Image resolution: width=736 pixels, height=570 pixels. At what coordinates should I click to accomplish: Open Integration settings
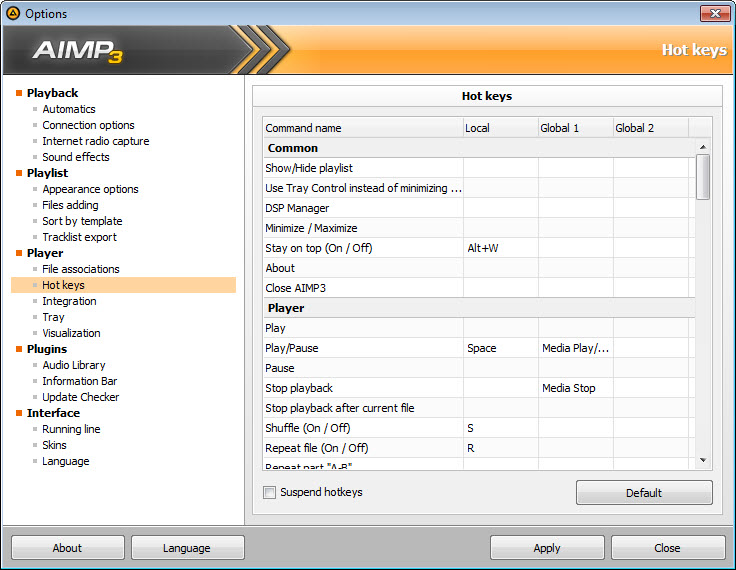click(69, 301)
